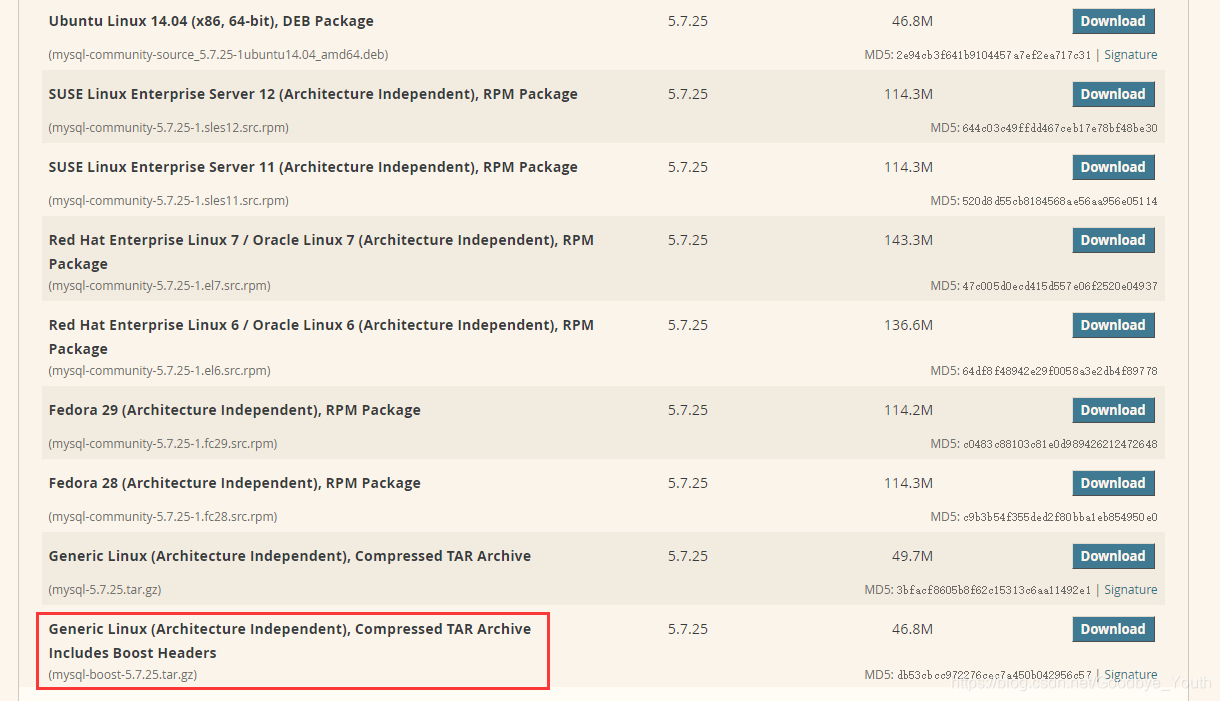This screenshot has width=1220, height=701.
Task: Select filename (mysql-boost-5.7.25.tar.gz)
Action: (x=122, y=675)
